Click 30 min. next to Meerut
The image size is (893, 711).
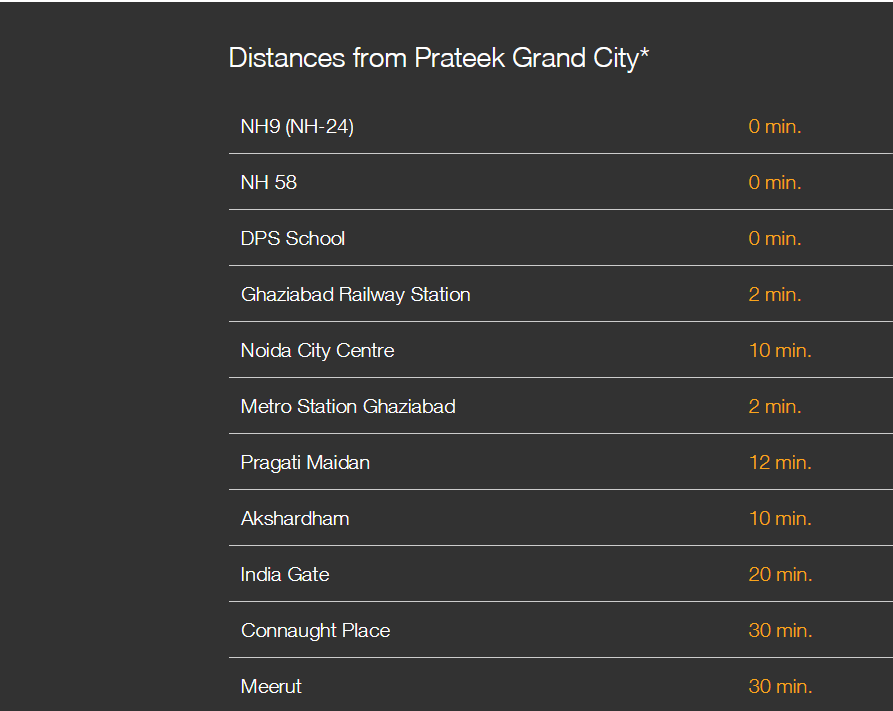pos(780,687)
